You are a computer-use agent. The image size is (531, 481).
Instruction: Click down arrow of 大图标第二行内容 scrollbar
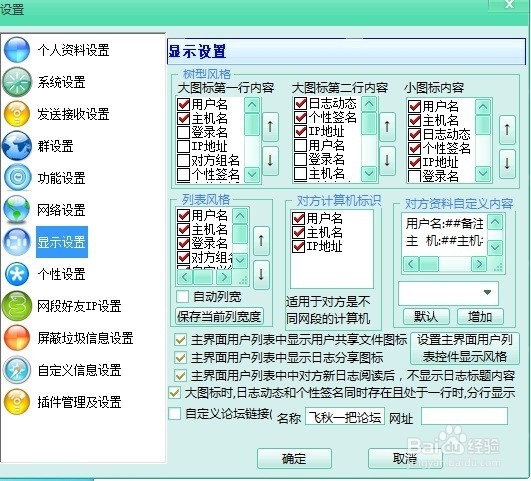pos(369,174)
